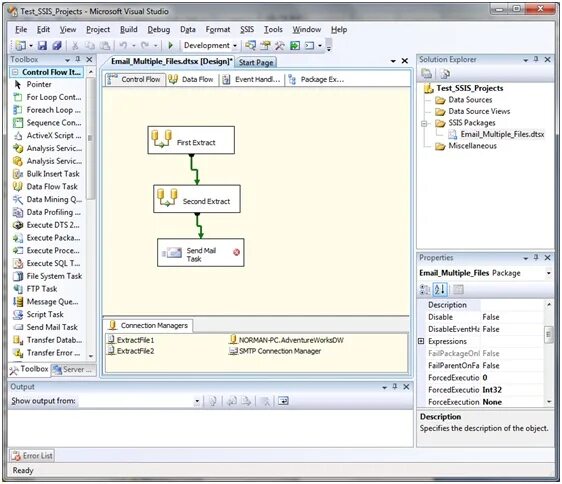Select Send Mail Task in Toolbox list
The image size is (562, 484).
click(45, 327)
